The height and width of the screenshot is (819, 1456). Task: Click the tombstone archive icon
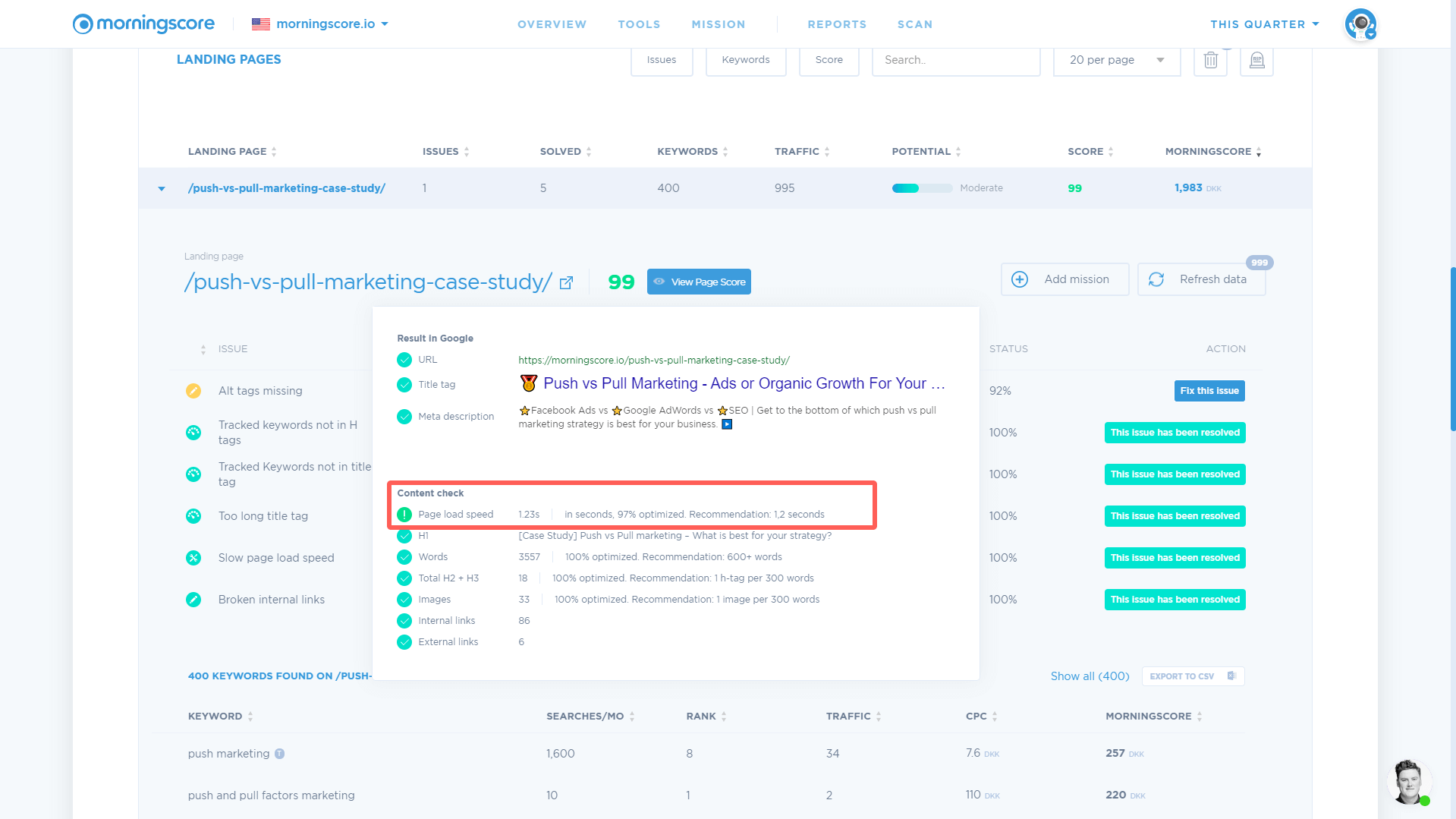(1256, 60)
